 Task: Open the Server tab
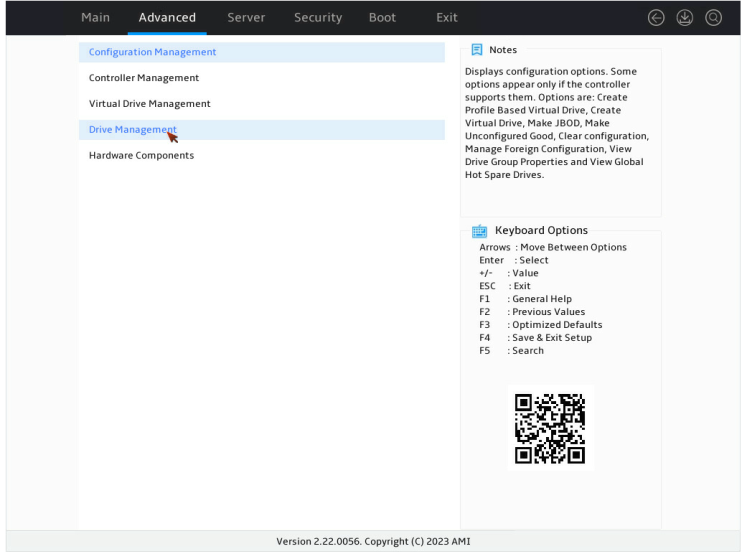pos(246,18)
